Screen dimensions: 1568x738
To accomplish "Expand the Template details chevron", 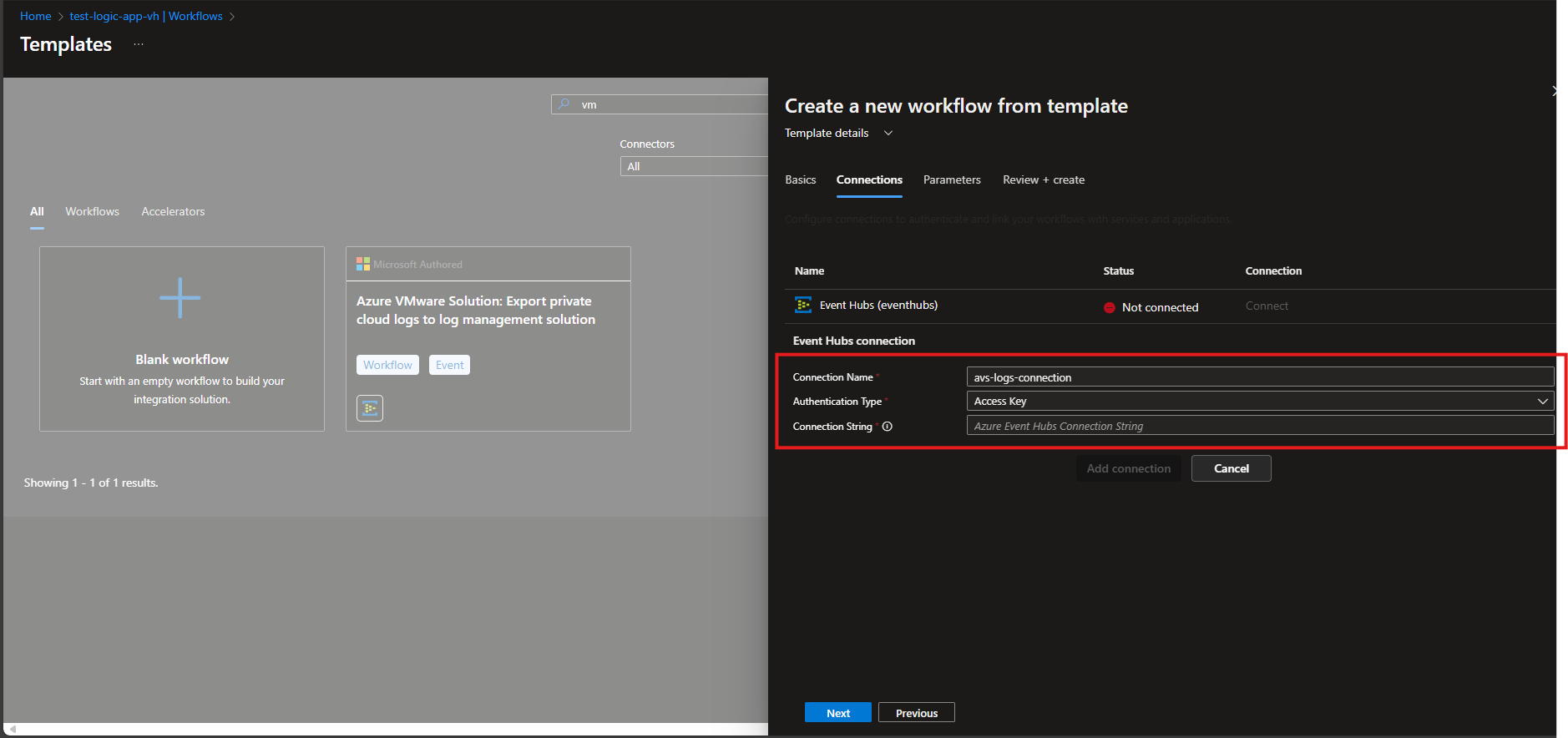I will tap(888, 134).
